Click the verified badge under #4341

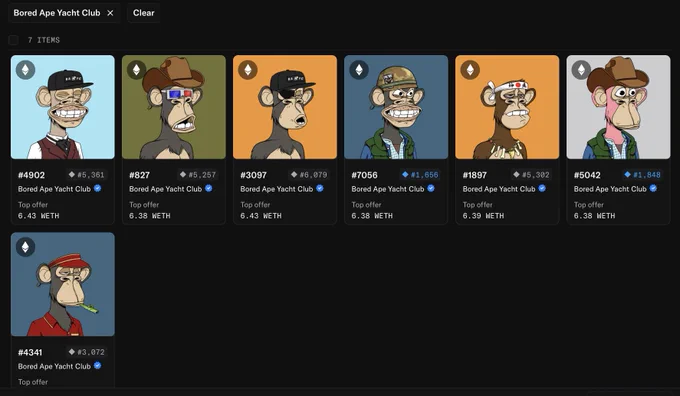[x=98, y=366]
